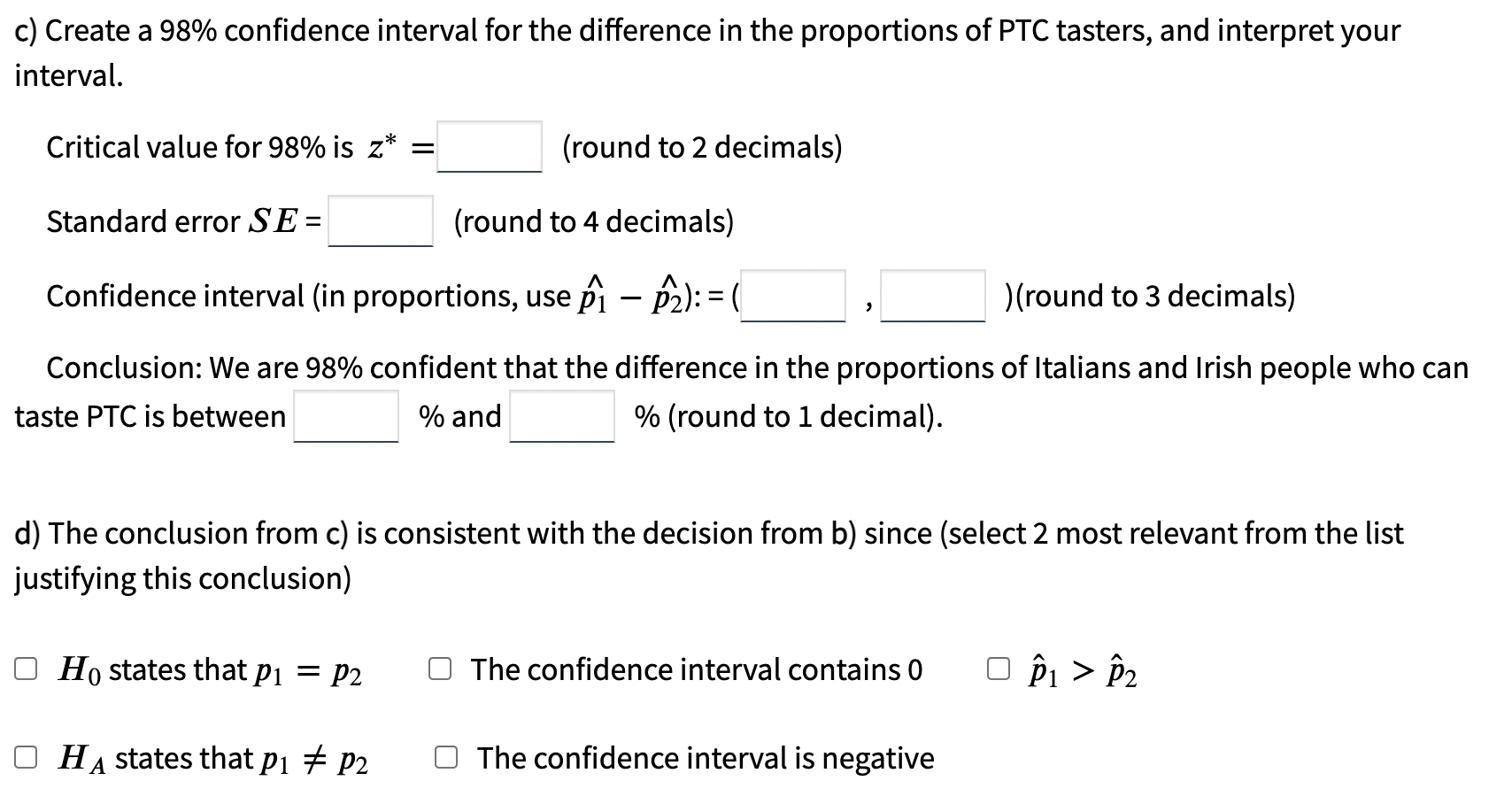Enable the null hypothesis justification checkbox

coord(25,667)
